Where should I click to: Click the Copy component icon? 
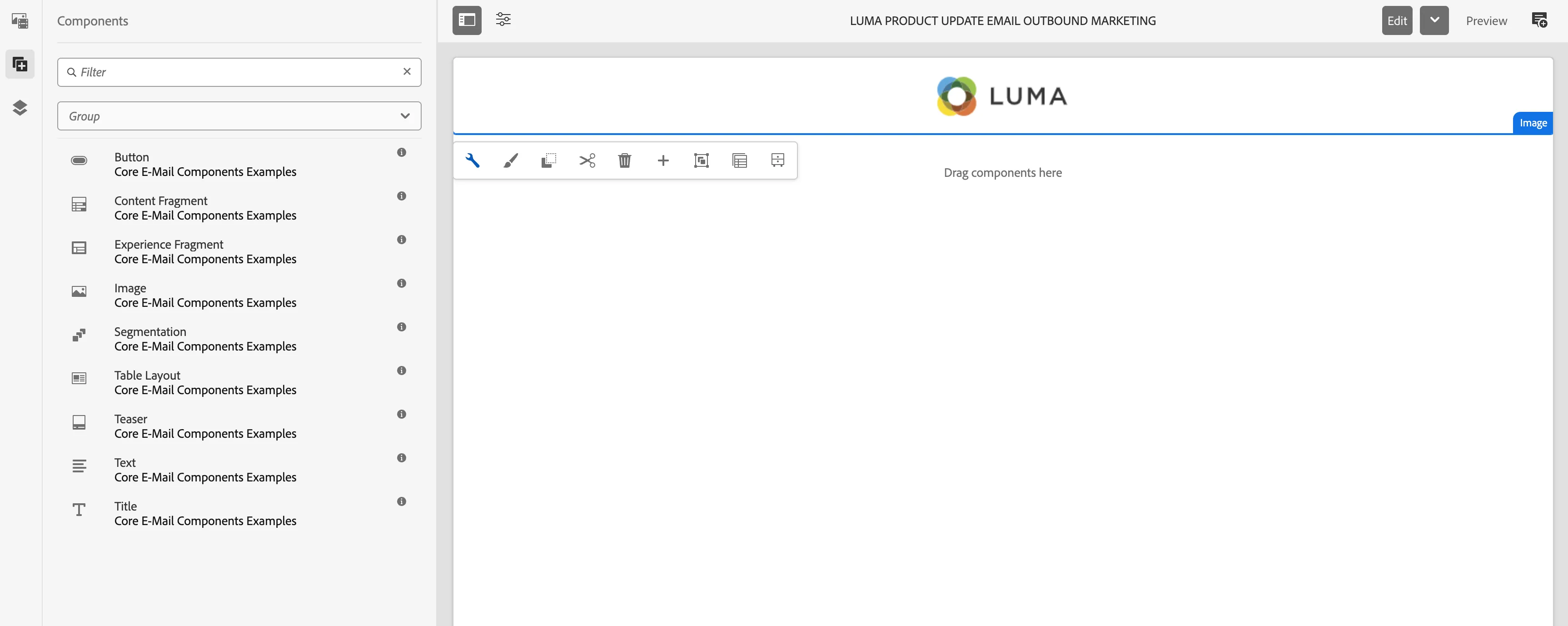pyautogui.click(x=548, y=160)
